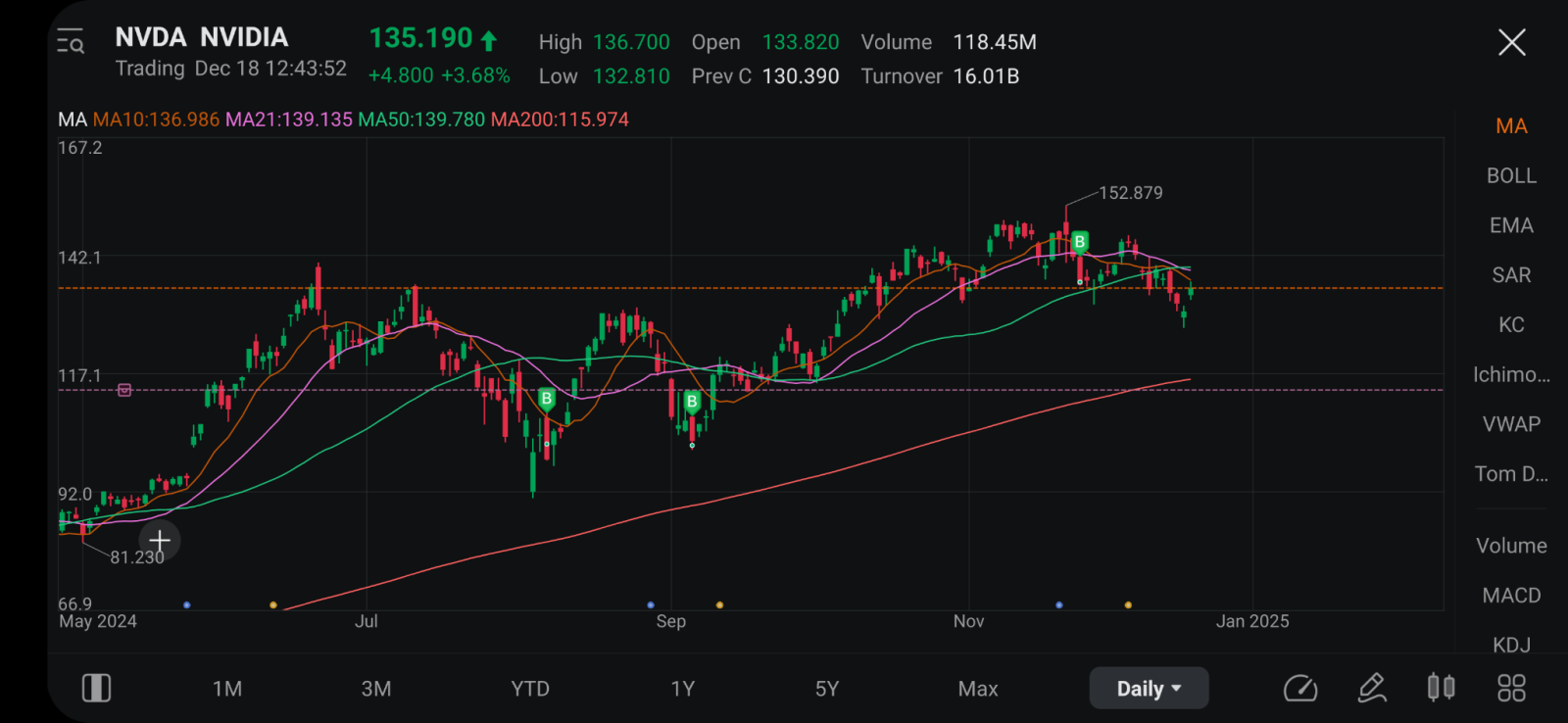The height and width of the screenshot is (723, 1568).
Task: Enable the VWAP indicator
Action: pyautogui.click(x=1511, y=424)
